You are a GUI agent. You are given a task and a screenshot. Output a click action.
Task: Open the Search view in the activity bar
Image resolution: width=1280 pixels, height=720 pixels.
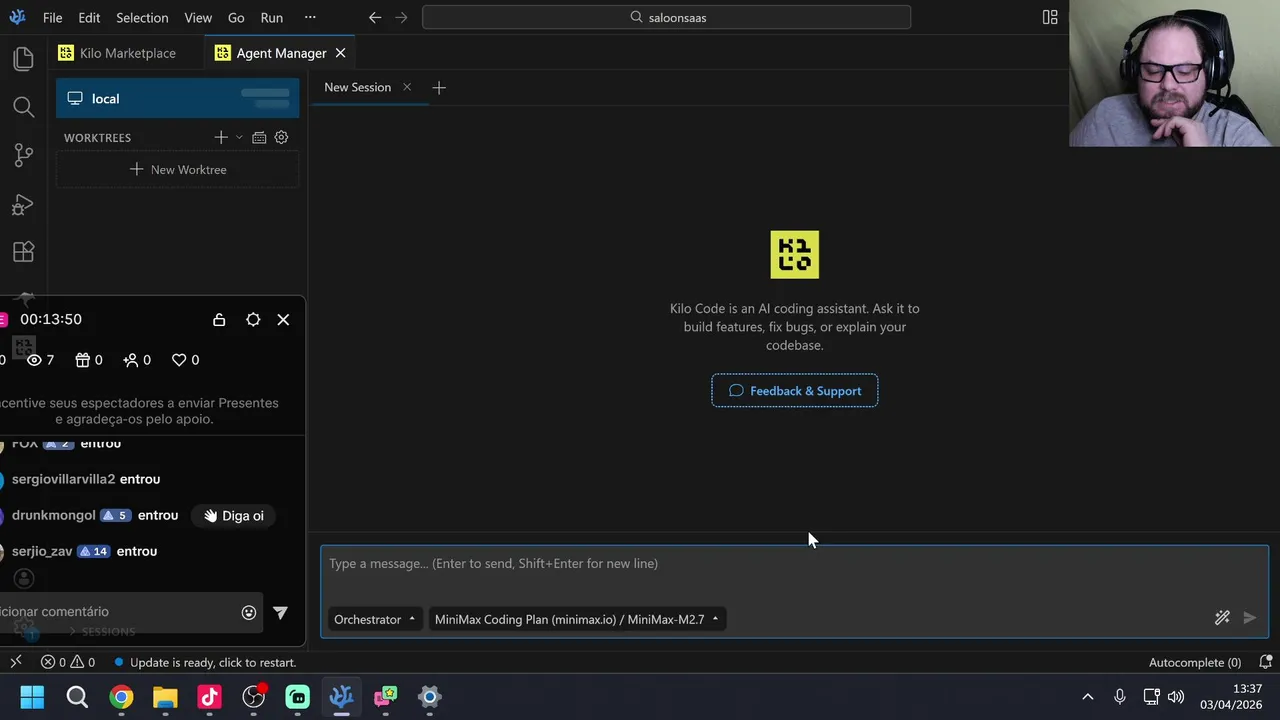coord(23,107)
